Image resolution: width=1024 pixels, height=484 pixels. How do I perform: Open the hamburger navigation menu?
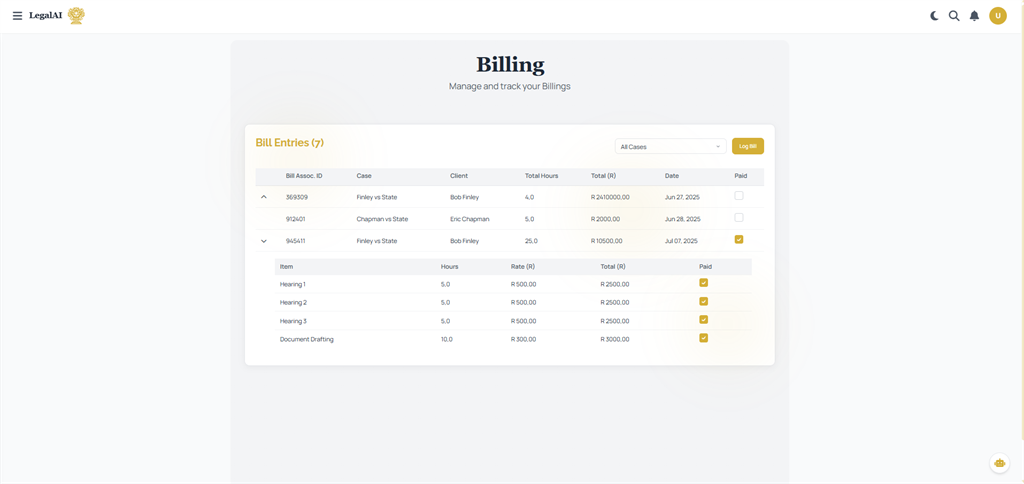(x=17, y=16)
